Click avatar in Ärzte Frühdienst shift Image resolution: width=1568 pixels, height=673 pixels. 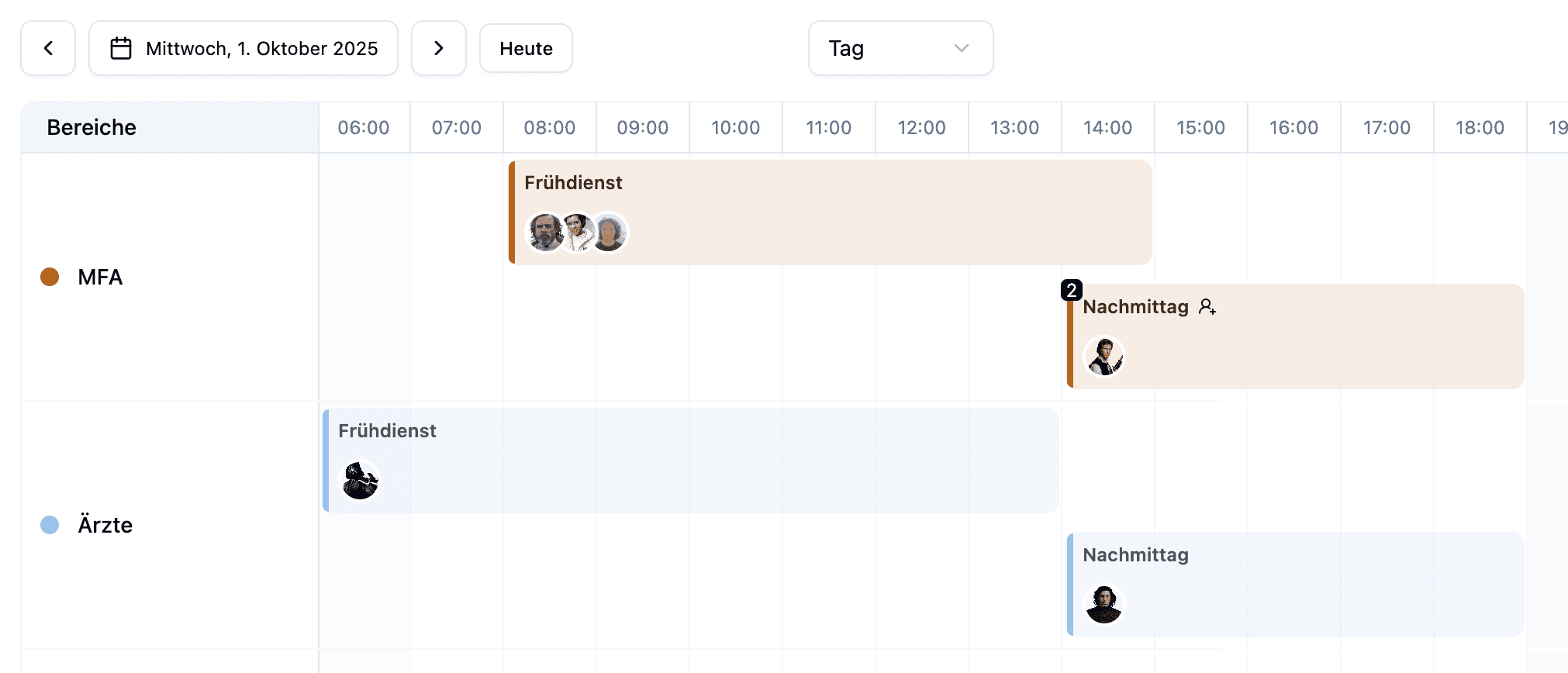(x=361, y=481)
